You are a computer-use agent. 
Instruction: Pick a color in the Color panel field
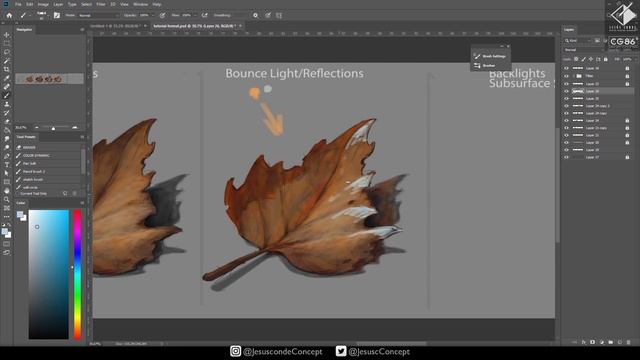(x=49, y=274)
